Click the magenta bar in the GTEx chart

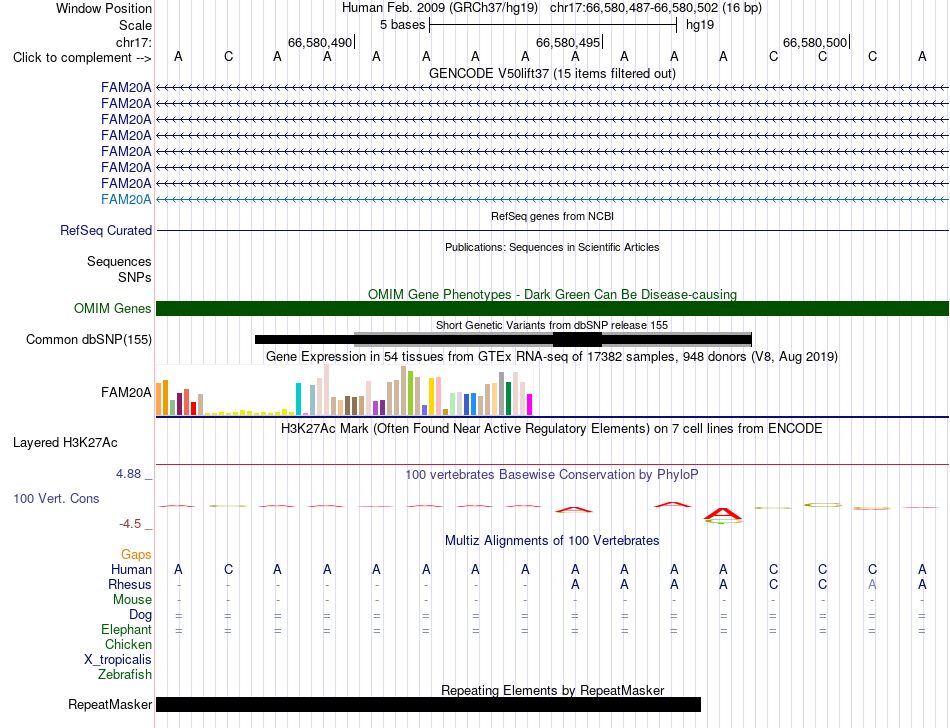click(530, 404)
